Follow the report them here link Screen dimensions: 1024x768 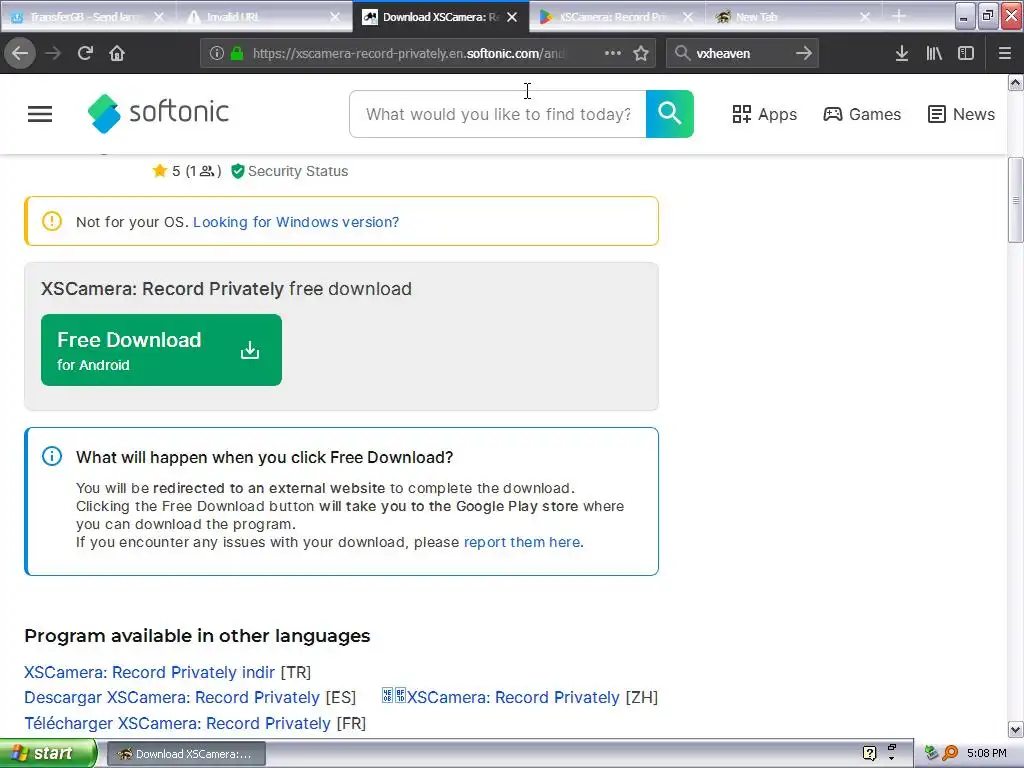coord(522,542)
